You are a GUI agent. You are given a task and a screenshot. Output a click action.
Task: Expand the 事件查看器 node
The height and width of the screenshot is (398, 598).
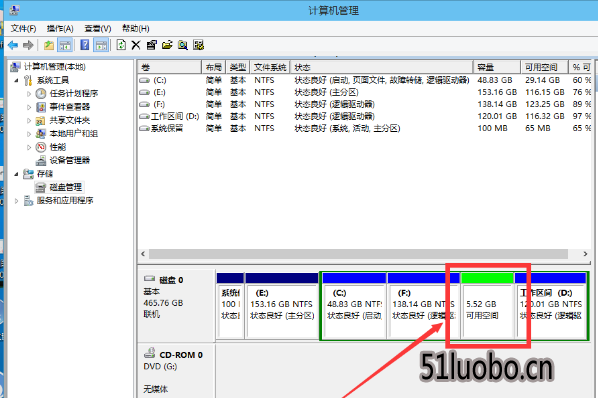tap(29, 107)
